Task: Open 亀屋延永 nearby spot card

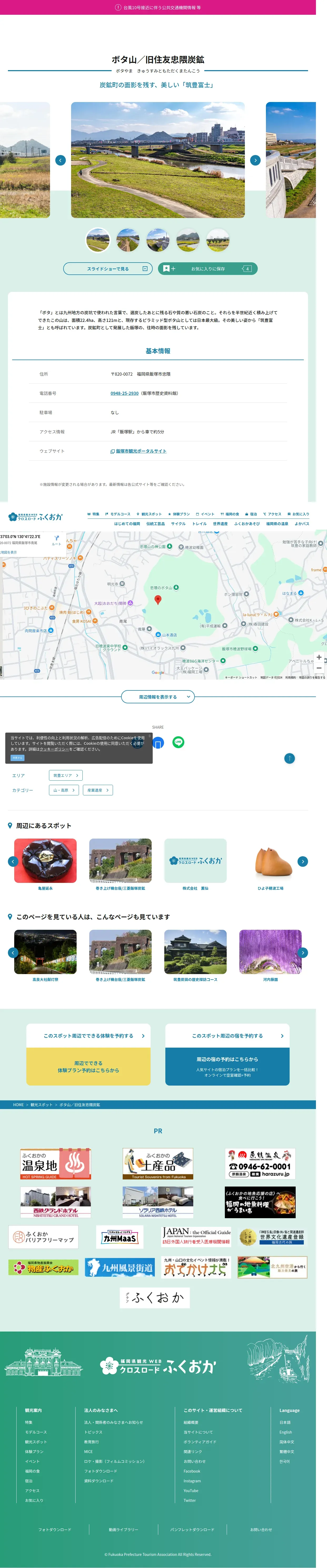Action: 46,864
